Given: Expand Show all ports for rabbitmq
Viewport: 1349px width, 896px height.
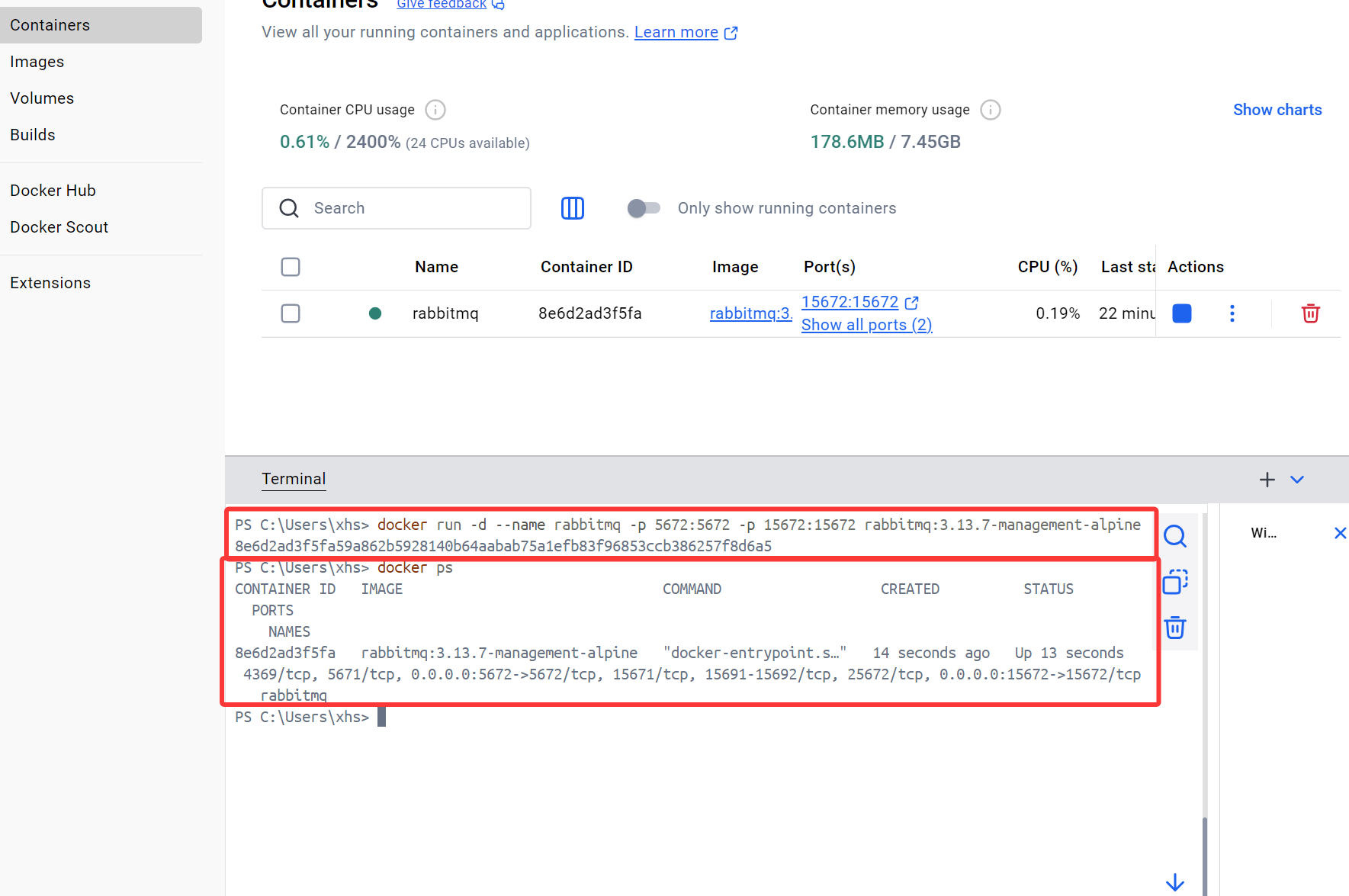Looking at the screenshot, I should (x=866, y=324).
